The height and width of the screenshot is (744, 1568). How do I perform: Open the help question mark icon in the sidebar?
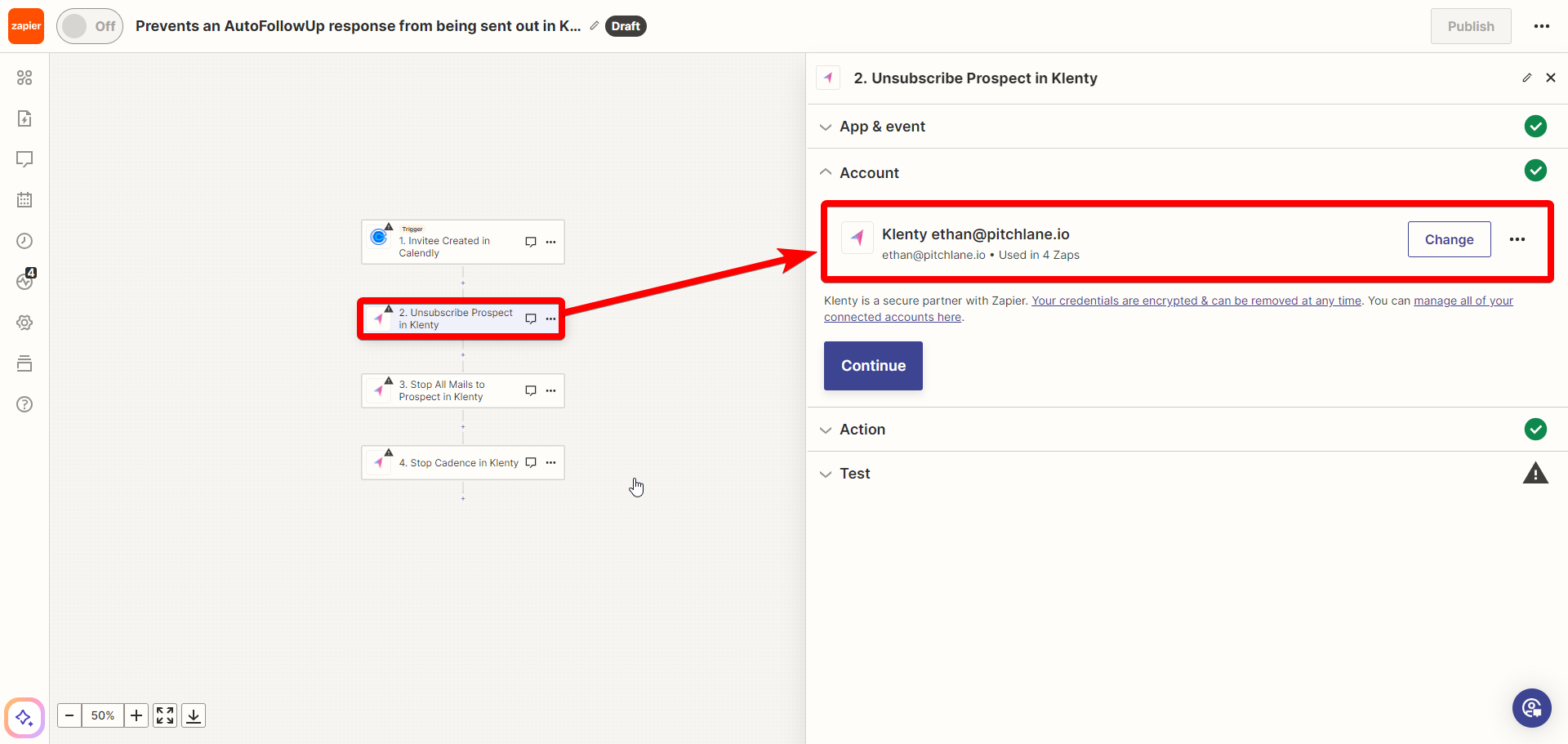[x=24, y=404]
